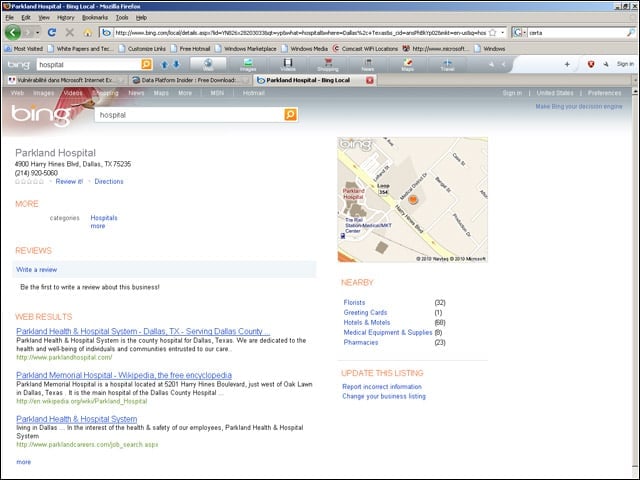Go back with the green Back arrow
This screenshot has height=480, width=640.
pos(13,32)
